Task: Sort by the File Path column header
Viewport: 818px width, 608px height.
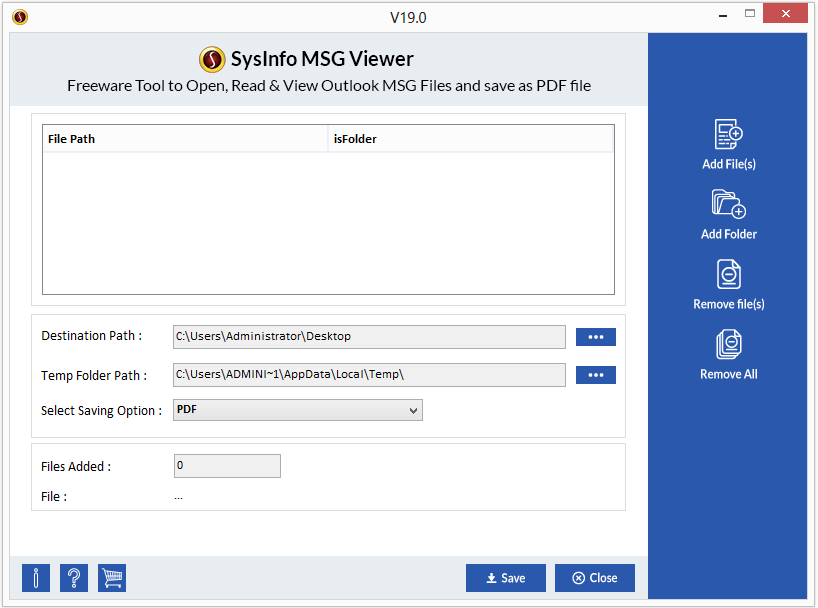Action: click(x=185, y=138)
